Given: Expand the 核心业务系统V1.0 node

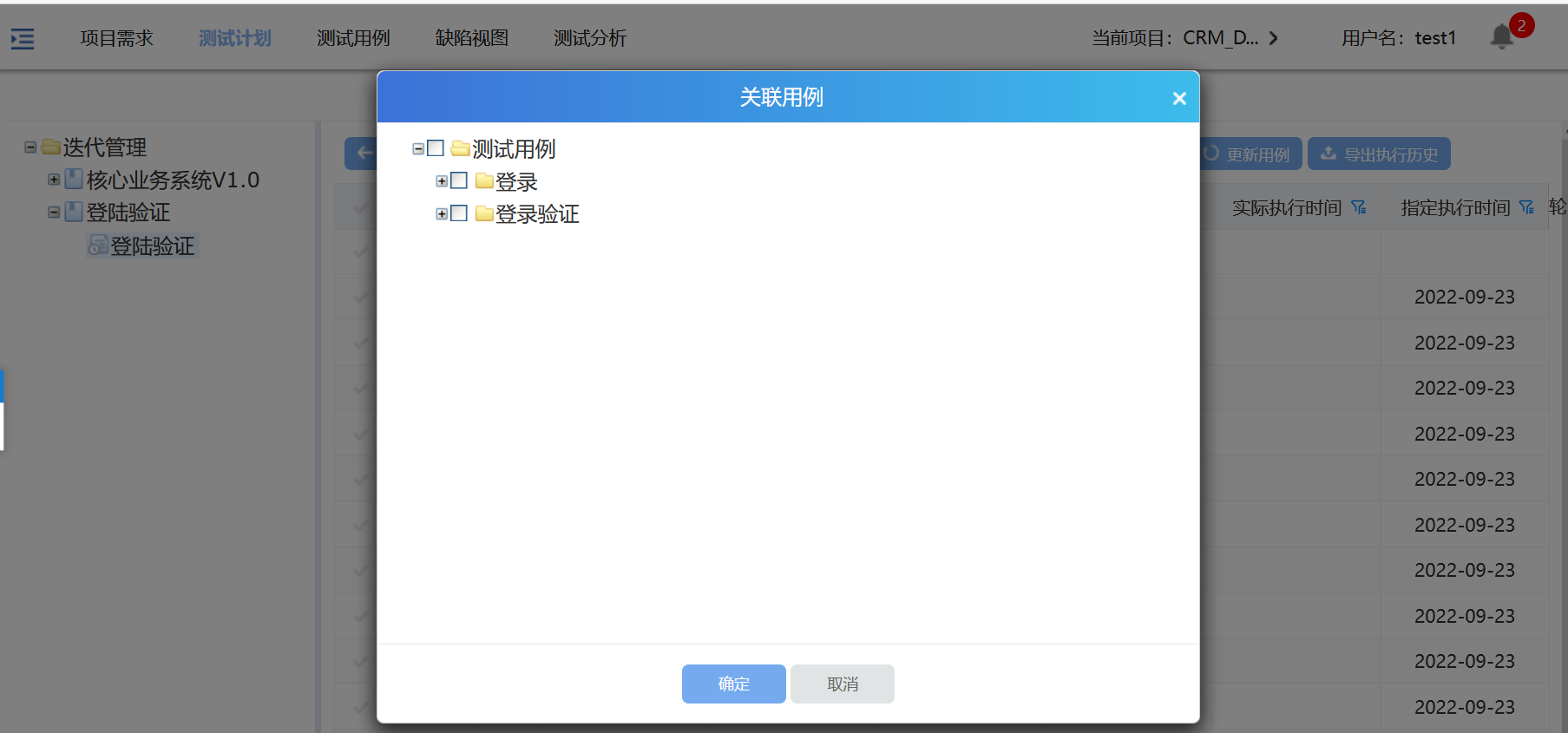Looking at the screenshot, I should [54, 180].
